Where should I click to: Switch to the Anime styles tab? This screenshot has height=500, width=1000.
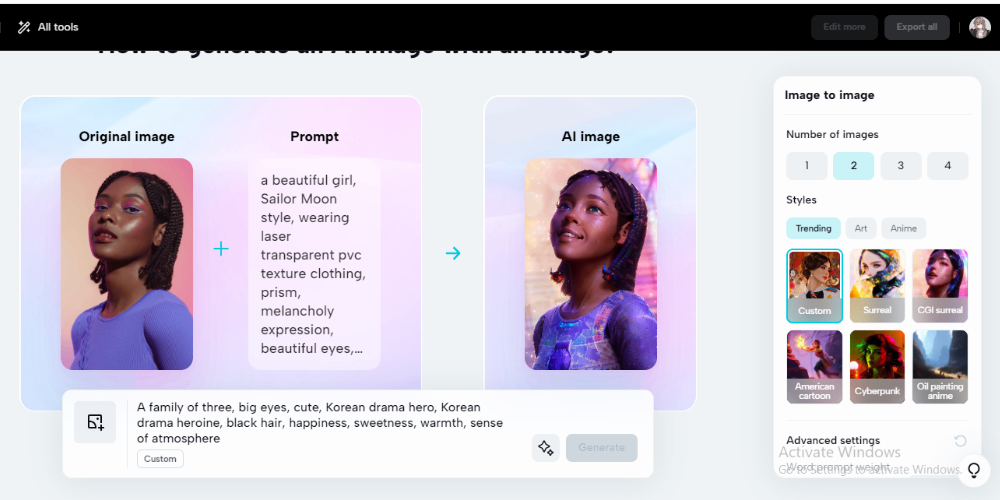(903, 228)
